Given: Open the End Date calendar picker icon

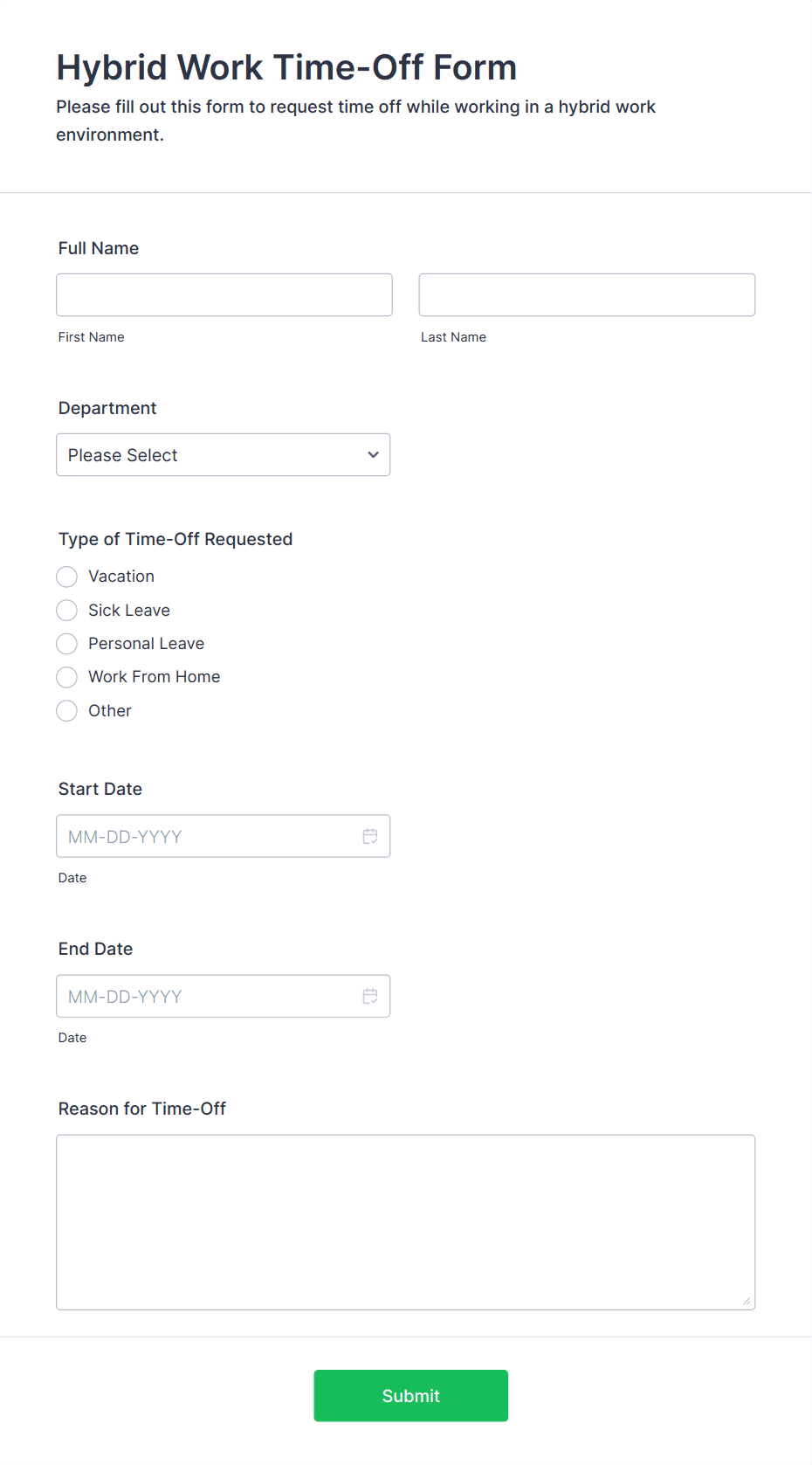Looking at the screenshot, I should pyautogui.click(x=369, y=996).
